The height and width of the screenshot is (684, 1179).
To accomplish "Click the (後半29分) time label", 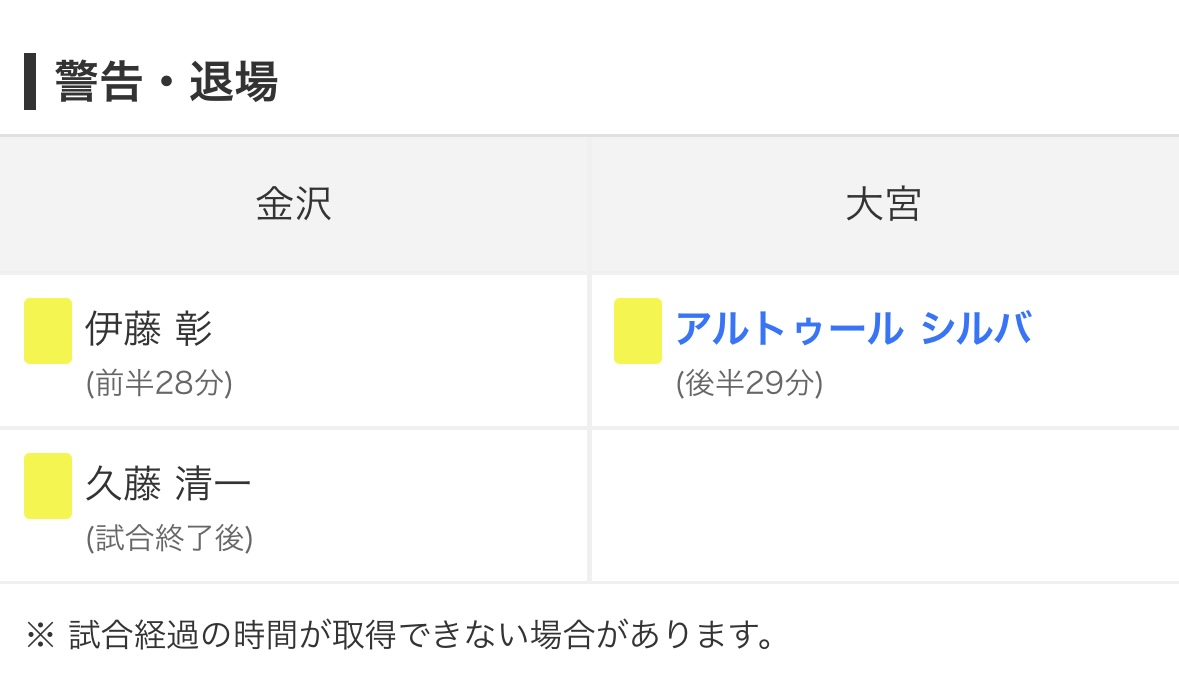I will [750, 383].
